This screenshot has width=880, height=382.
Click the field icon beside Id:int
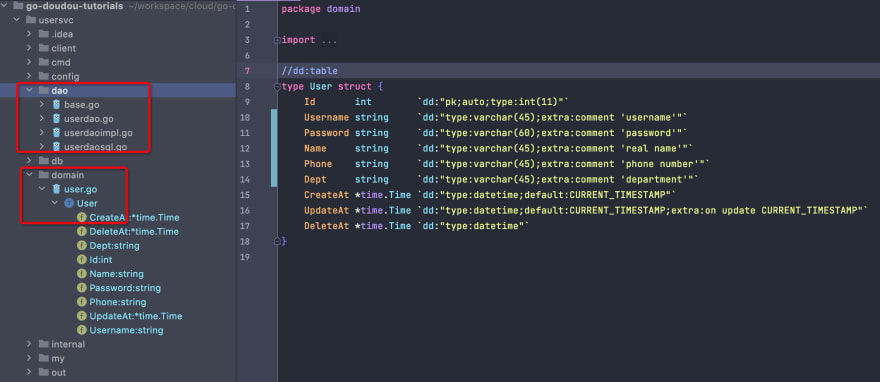pos(81,260)
